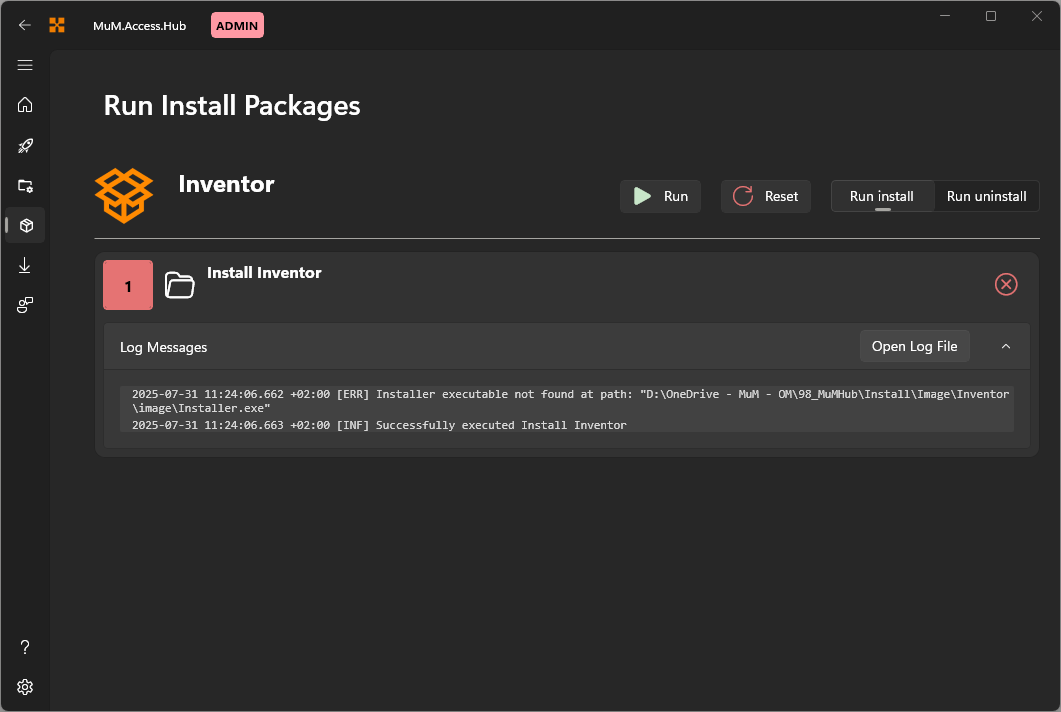Open the folder settings sidebar icon
The width and height of the screenshot is (1061, 712).
(x=25, y=185)
